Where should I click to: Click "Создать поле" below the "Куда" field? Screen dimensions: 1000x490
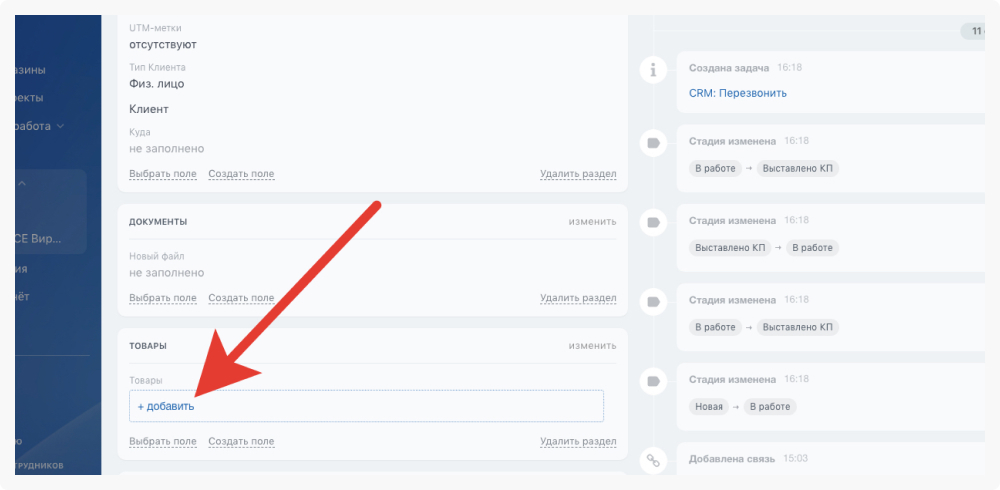click(x=241, y=174)
